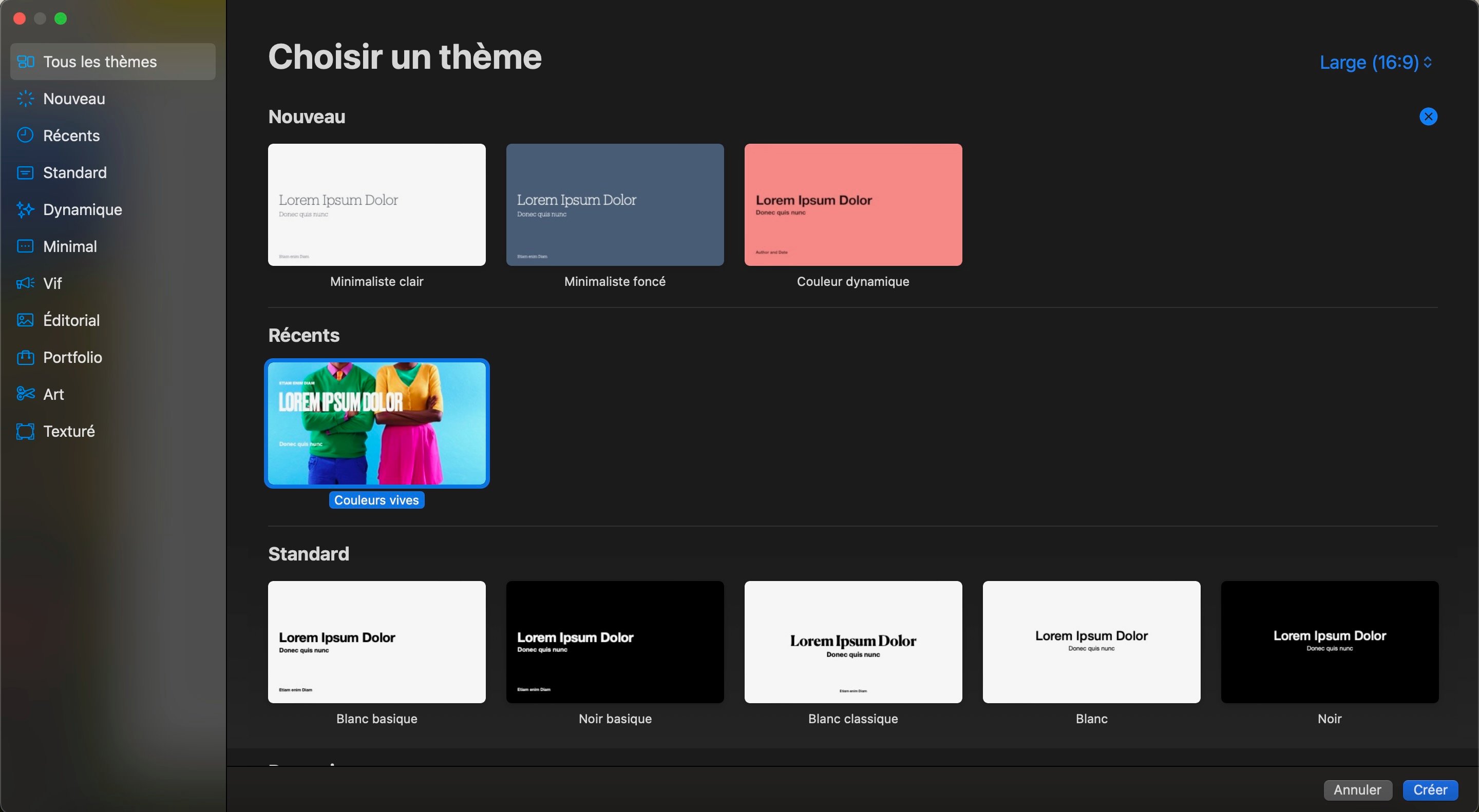Choose the Couleurs vives recent theme
The image size is (1479, 812).
click(376, 423)
